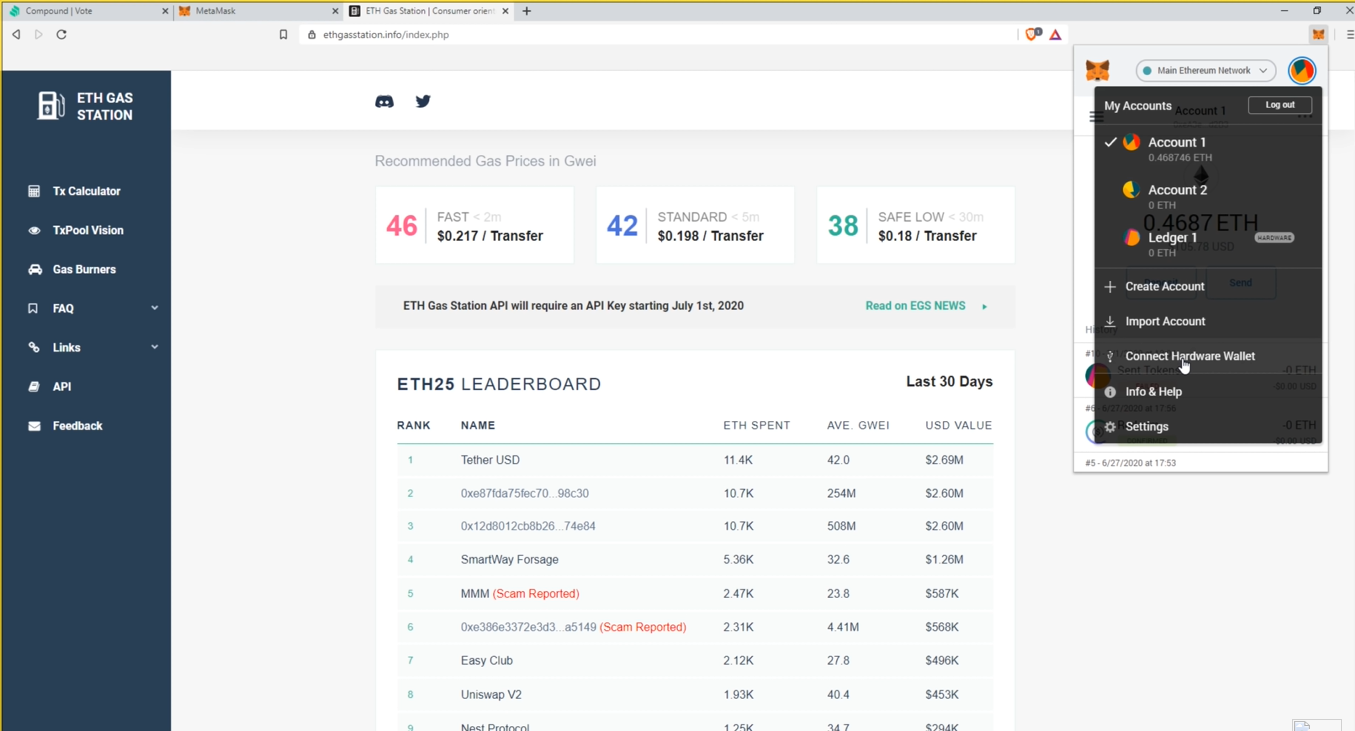The height and width of the screenshot is (731, 1355).
Task: Click the Tx Calculator calculator icon
Action: tap(34, 191)
